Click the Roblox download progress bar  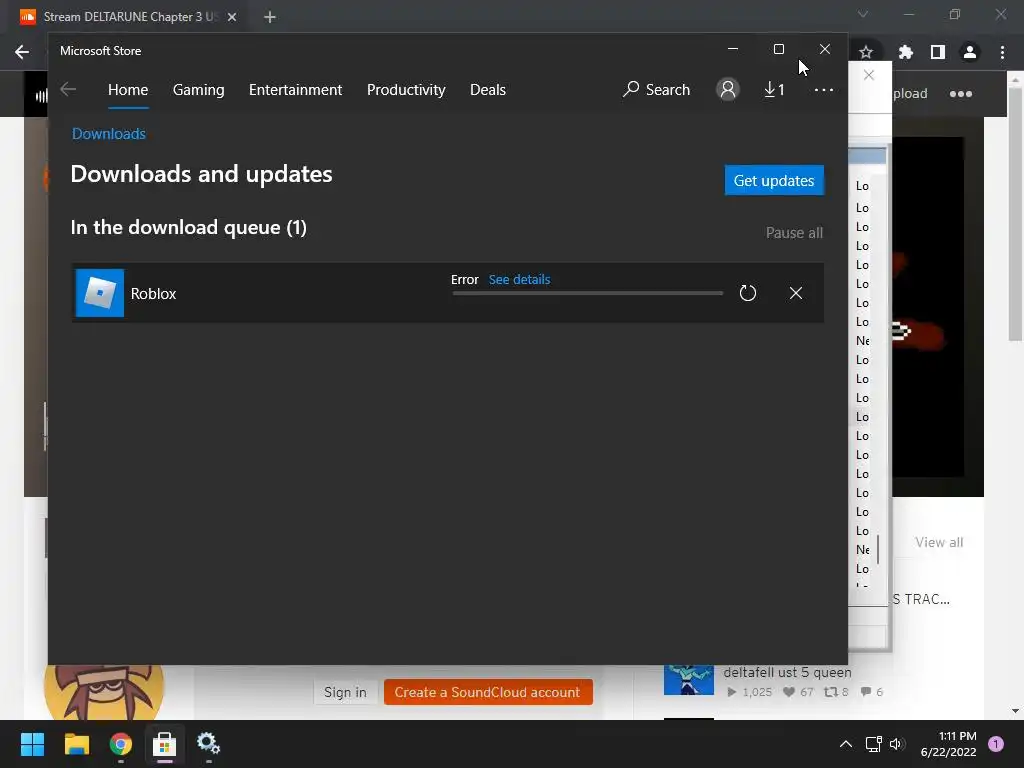pyautogui.click(x=588, y=293)
